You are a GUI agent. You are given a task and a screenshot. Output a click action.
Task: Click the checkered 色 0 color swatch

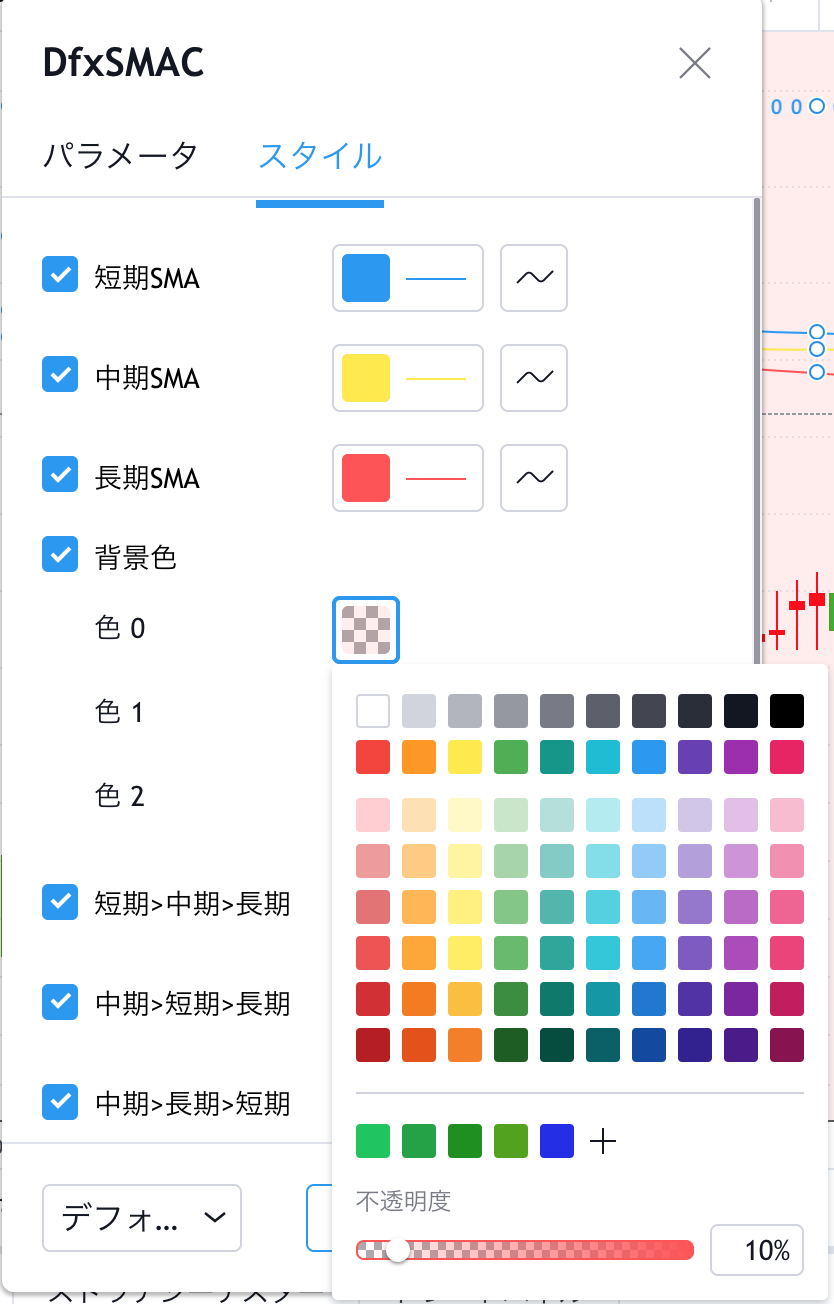pyautogui.click(x=366, y=630)
